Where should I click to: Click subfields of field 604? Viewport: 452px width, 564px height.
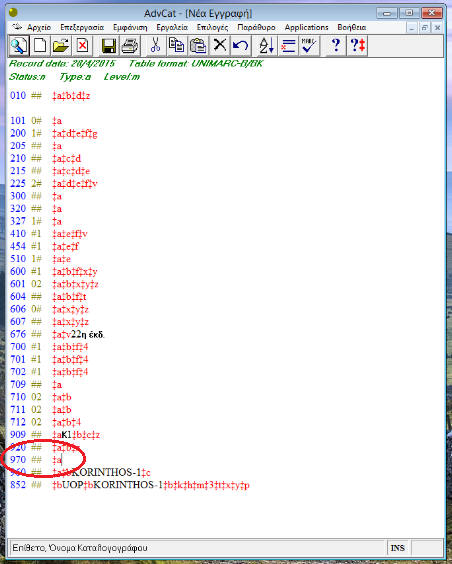click(69, 297)
